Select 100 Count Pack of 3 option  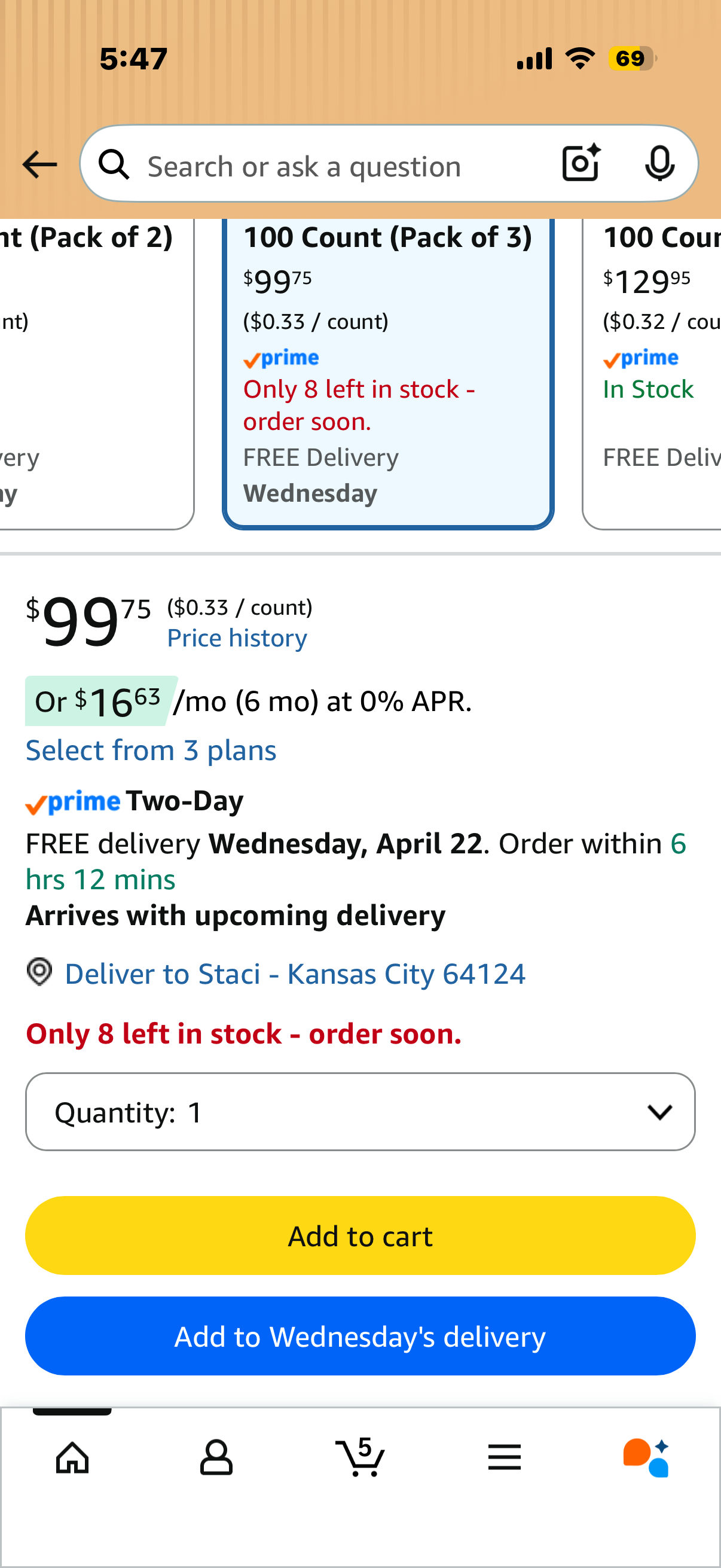tap(387, 373)
